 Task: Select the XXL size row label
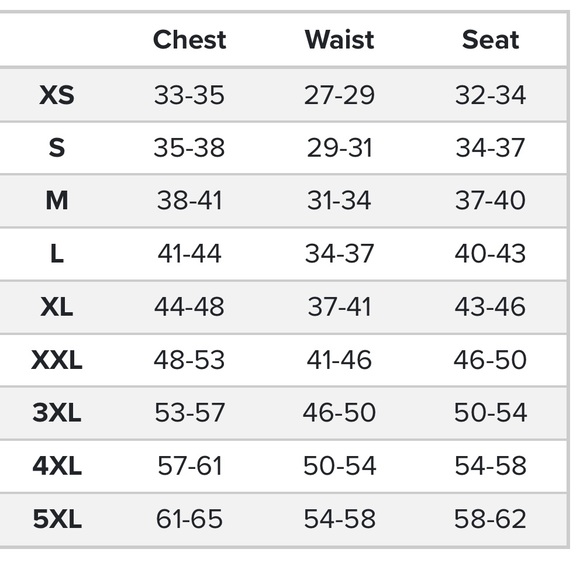click(57, 360)
